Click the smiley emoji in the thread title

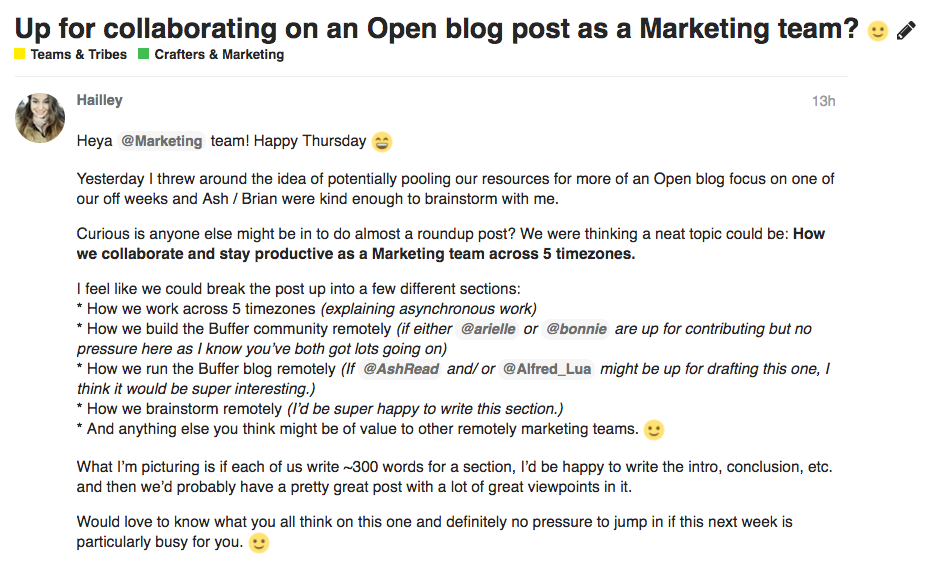(x=878, y=30)
